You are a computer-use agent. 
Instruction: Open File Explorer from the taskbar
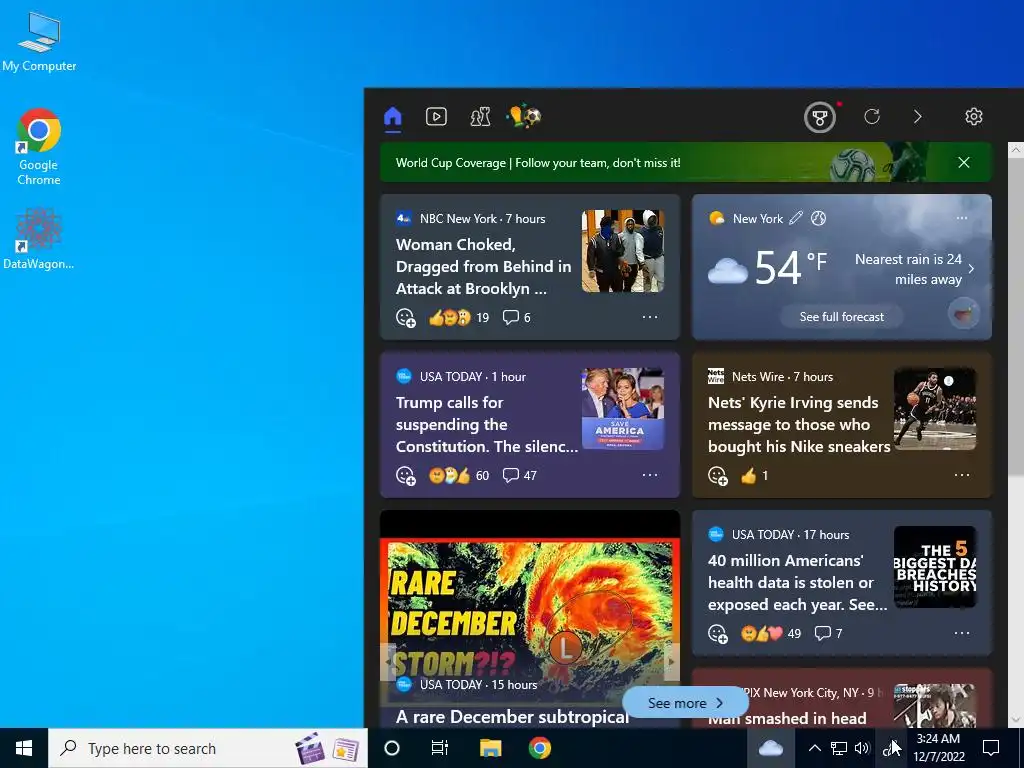point(490,748)
